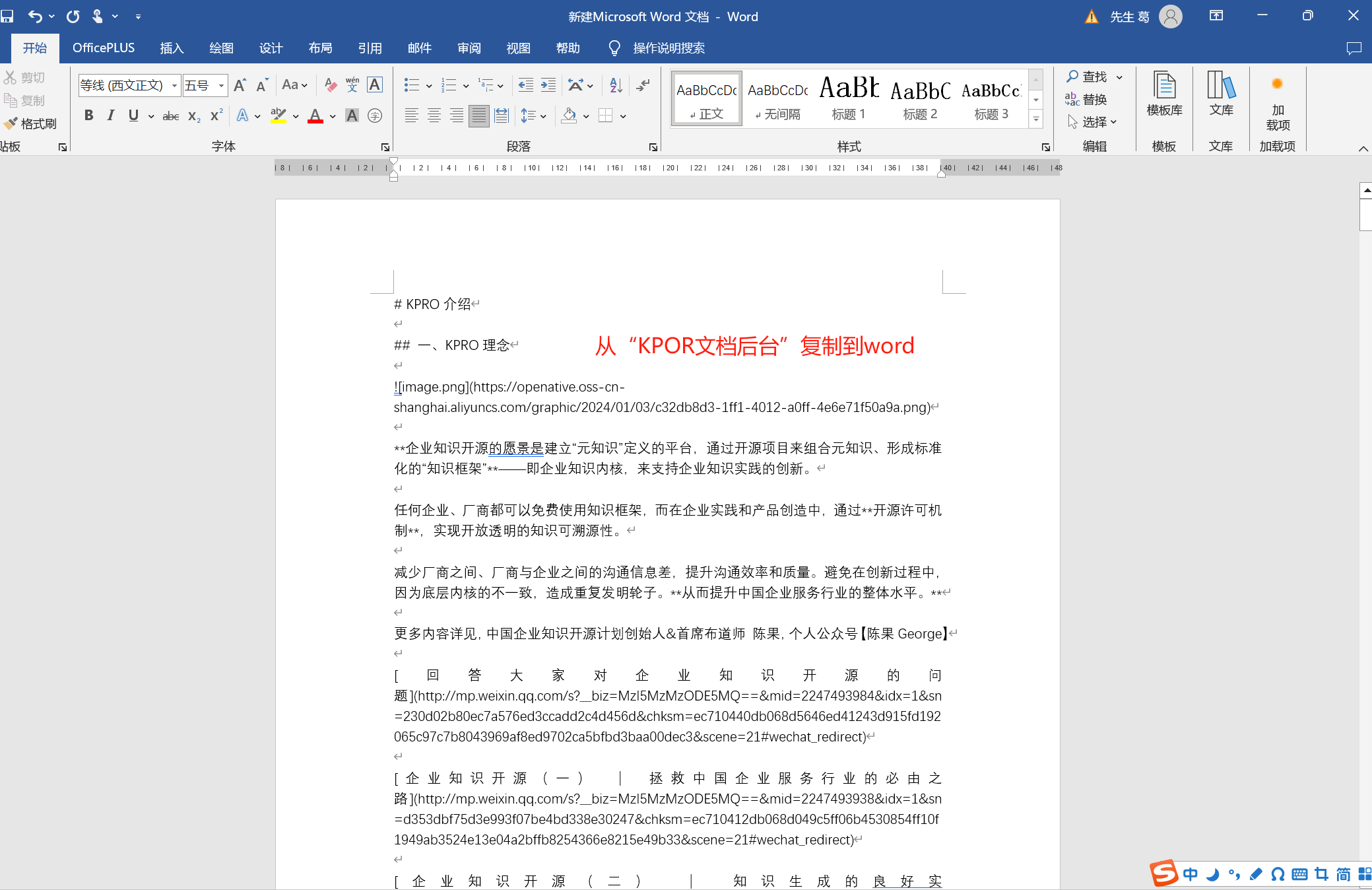The width and height of the screenshot is (1372, 890).
Task: Open the comments pane icon
Action: (x=1354, y=48)
